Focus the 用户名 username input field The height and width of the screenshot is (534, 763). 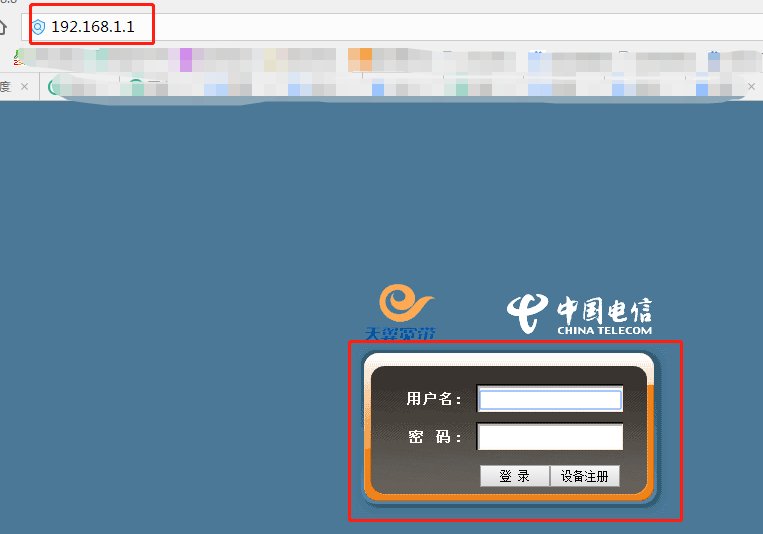tap(550, 399)
